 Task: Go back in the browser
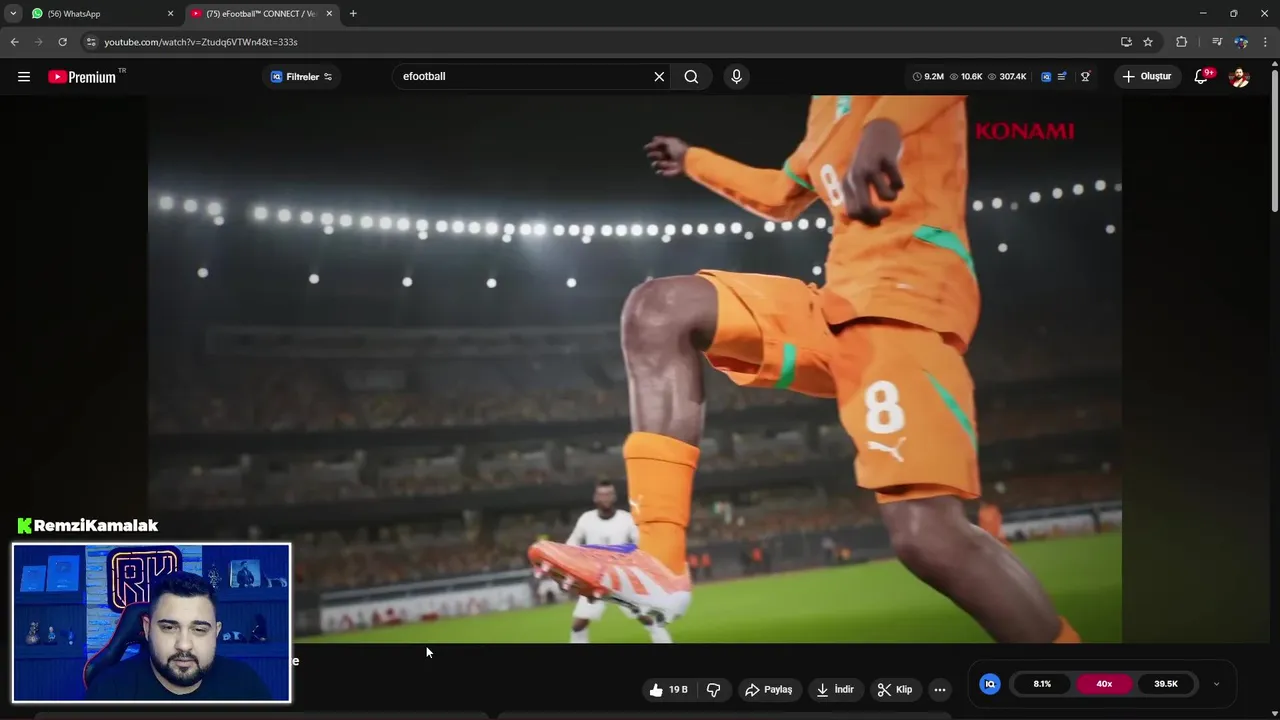(14, 42)
